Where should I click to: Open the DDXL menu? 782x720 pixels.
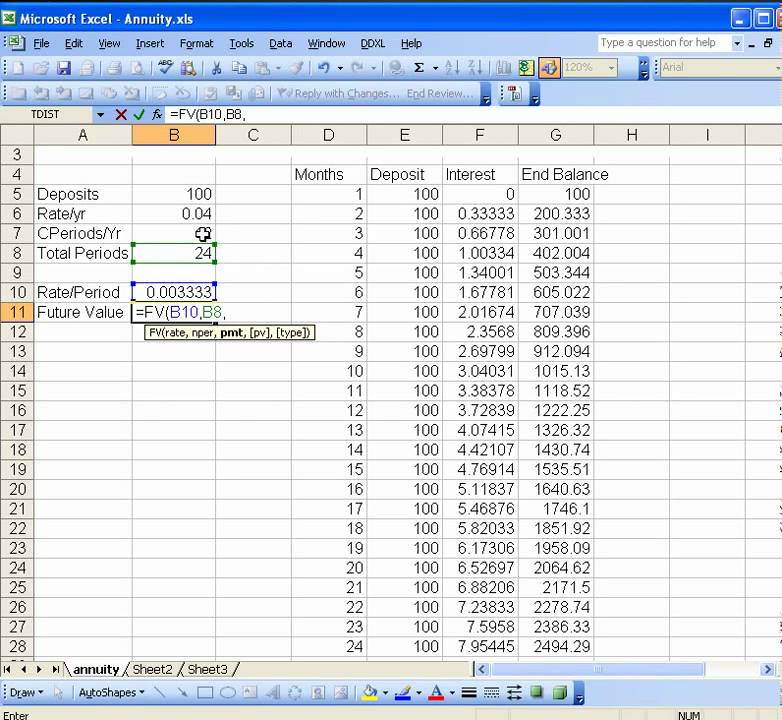373,44
